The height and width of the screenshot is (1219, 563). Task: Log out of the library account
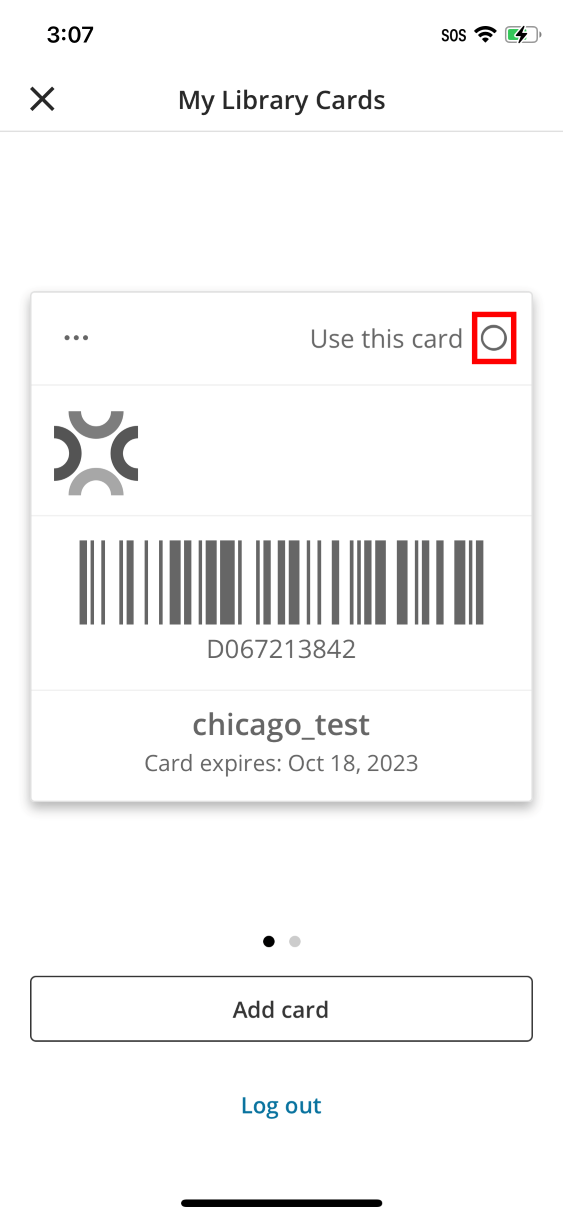pos(281,1105)
